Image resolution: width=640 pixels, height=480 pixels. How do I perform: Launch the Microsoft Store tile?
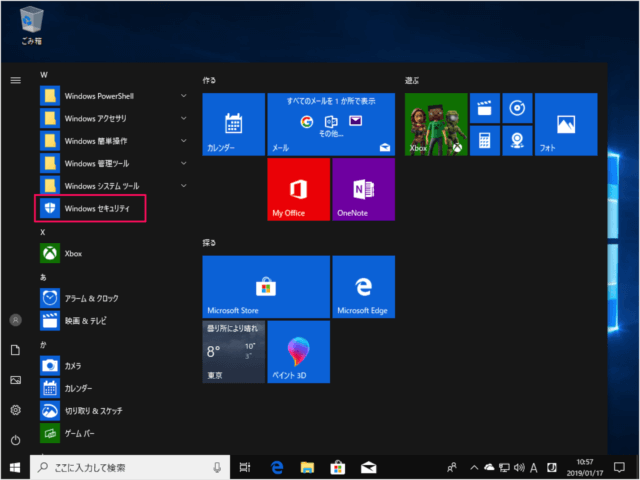tap(265, 286)
